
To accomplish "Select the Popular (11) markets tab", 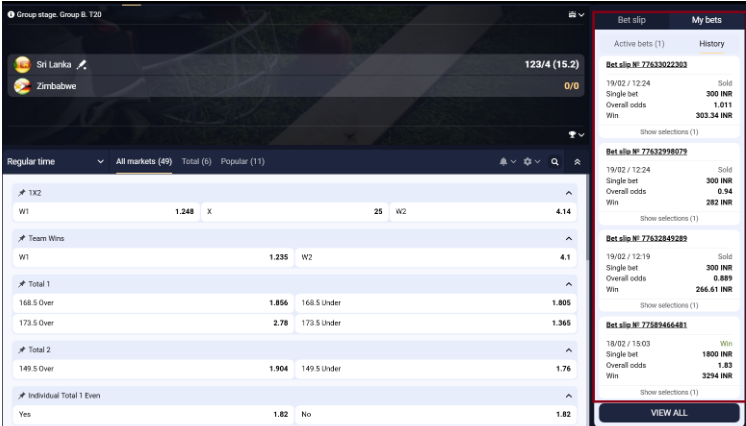I will coord(243,161).
